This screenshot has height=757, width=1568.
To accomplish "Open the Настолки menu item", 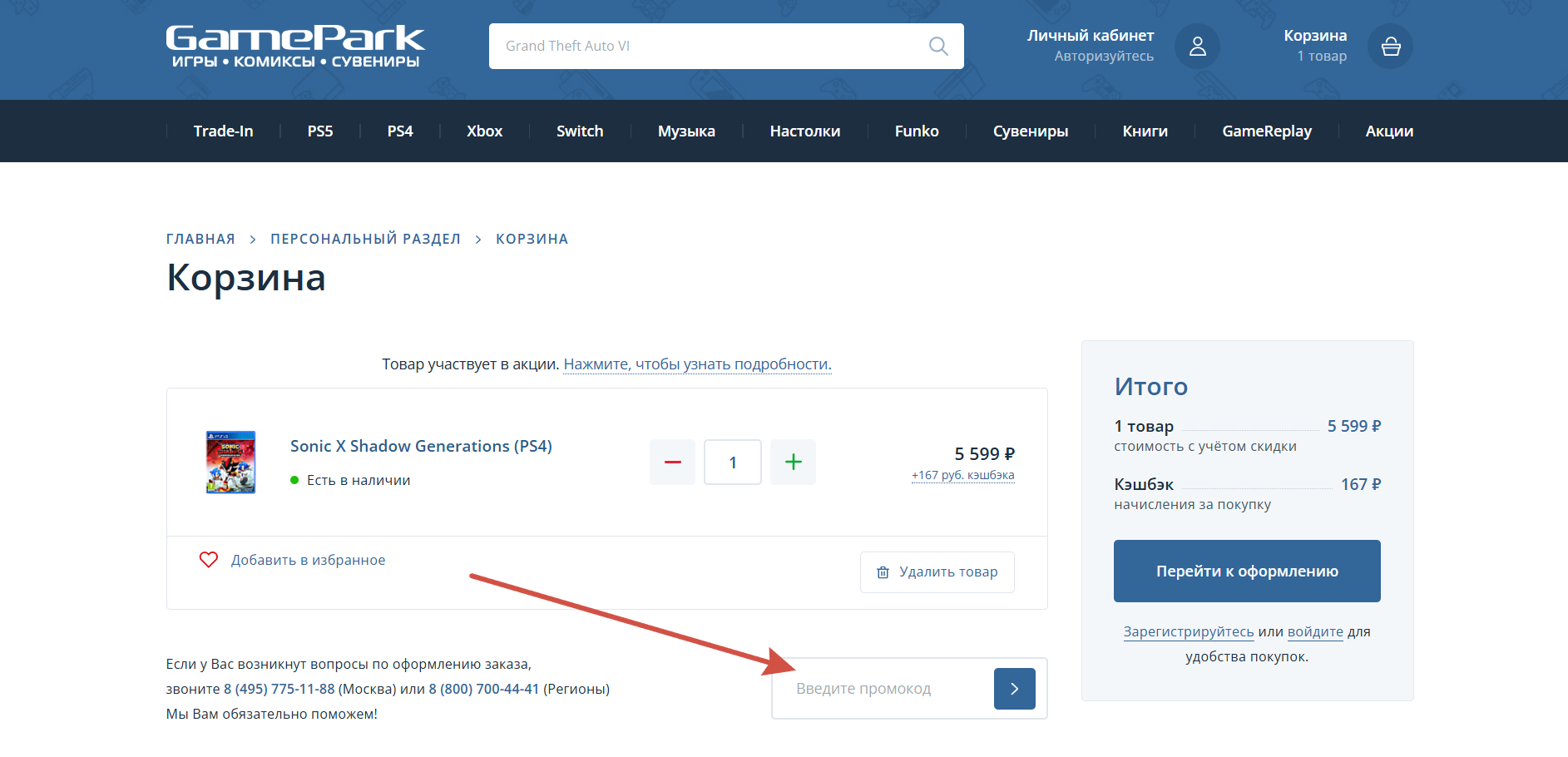I will click(x=805, y=131).
